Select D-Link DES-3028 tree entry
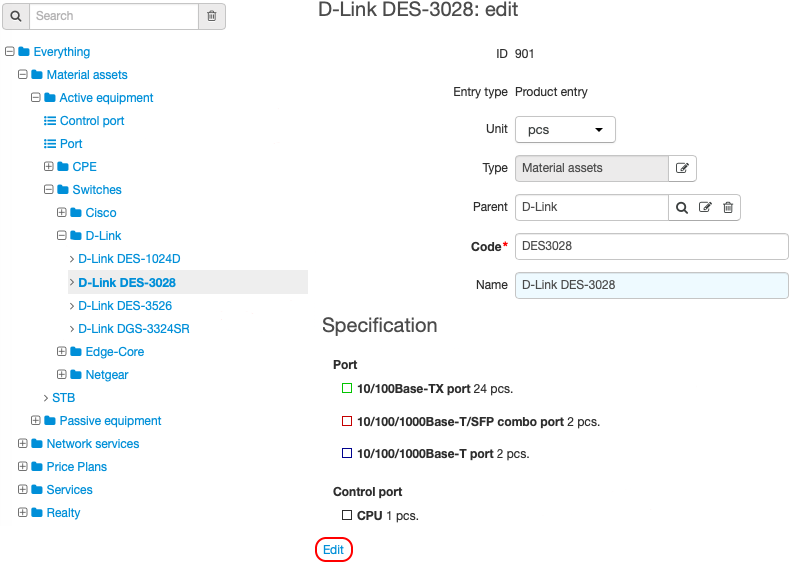The image size is (792, 564). 127,283
